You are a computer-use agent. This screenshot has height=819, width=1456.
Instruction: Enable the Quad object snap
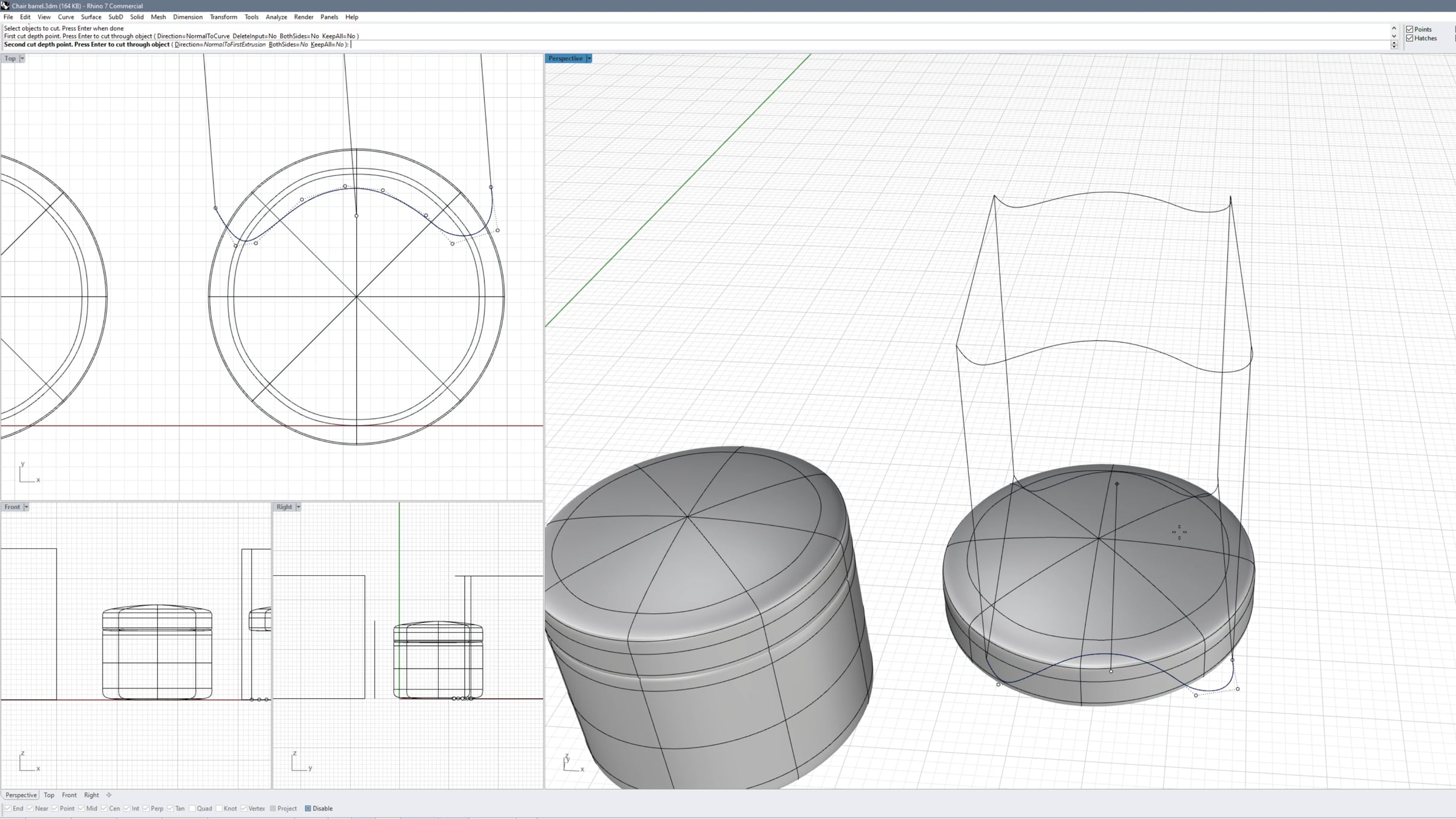tap(193, 808)
